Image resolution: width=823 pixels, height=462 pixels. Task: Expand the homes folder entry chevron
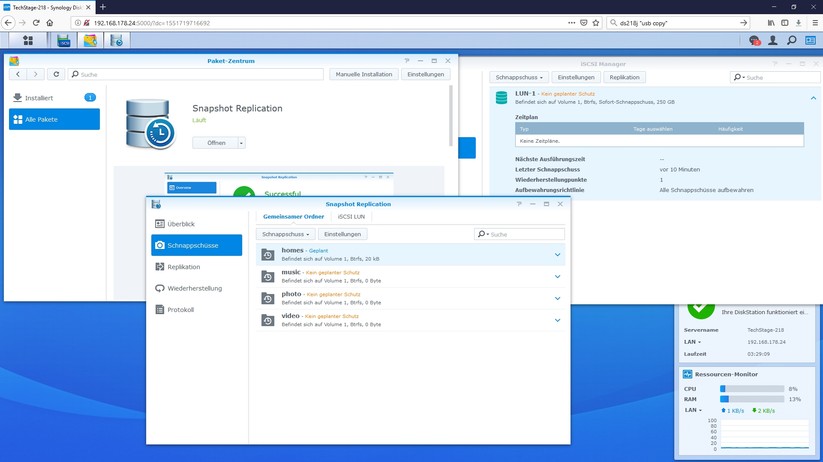(x=557, y=255)
